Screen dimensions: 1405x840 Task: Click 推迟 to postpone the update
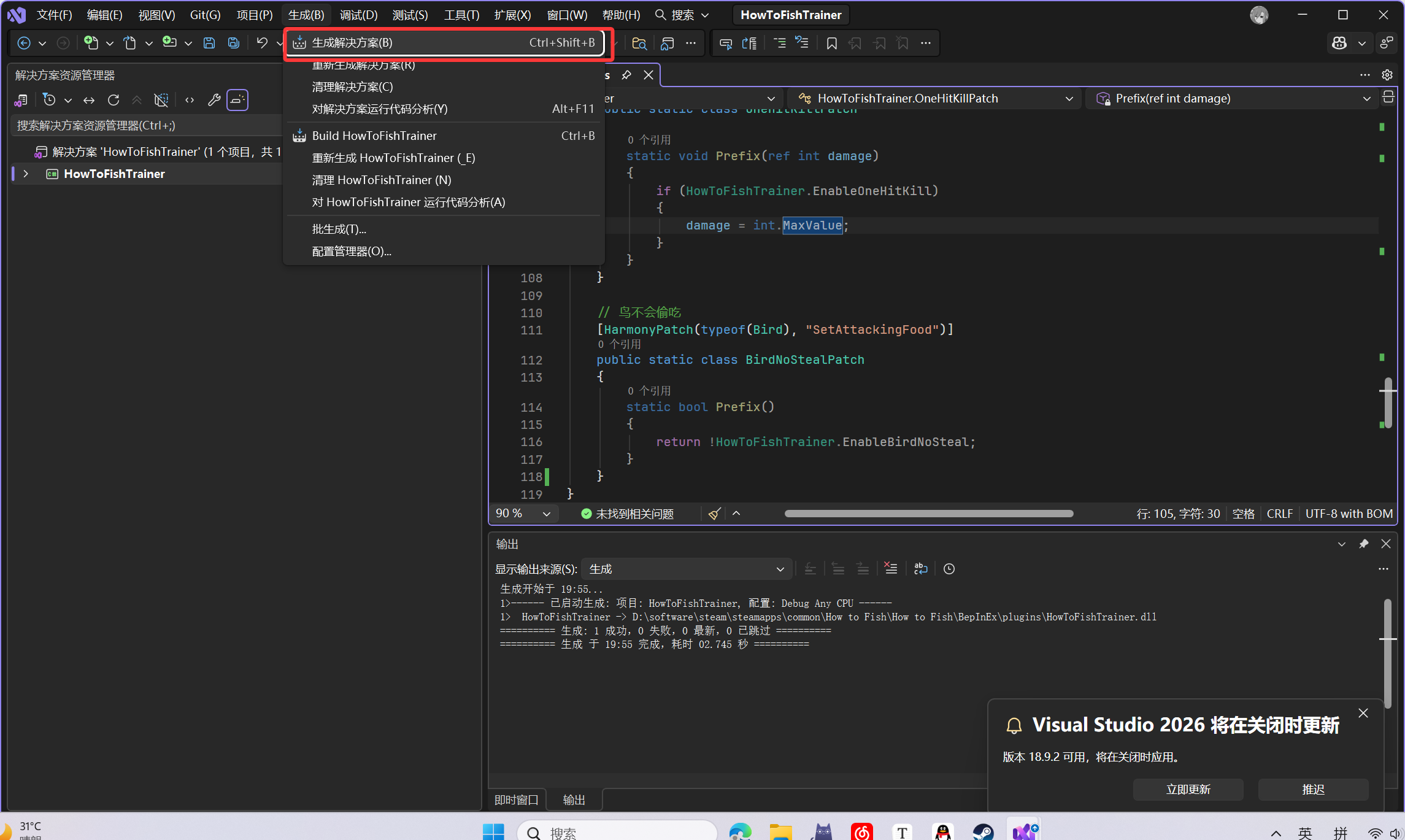click(x=1314, y=789)
